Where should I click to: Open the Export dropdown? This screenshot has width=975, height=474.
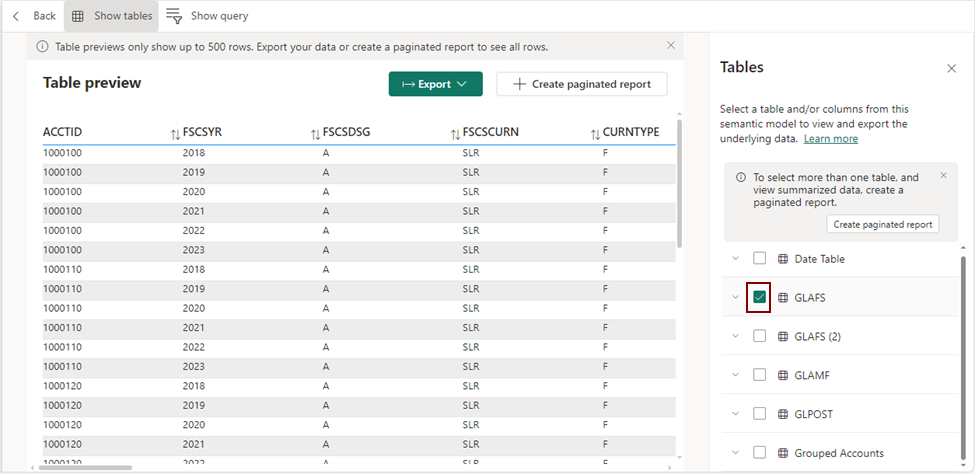click(x=435, y=84)
